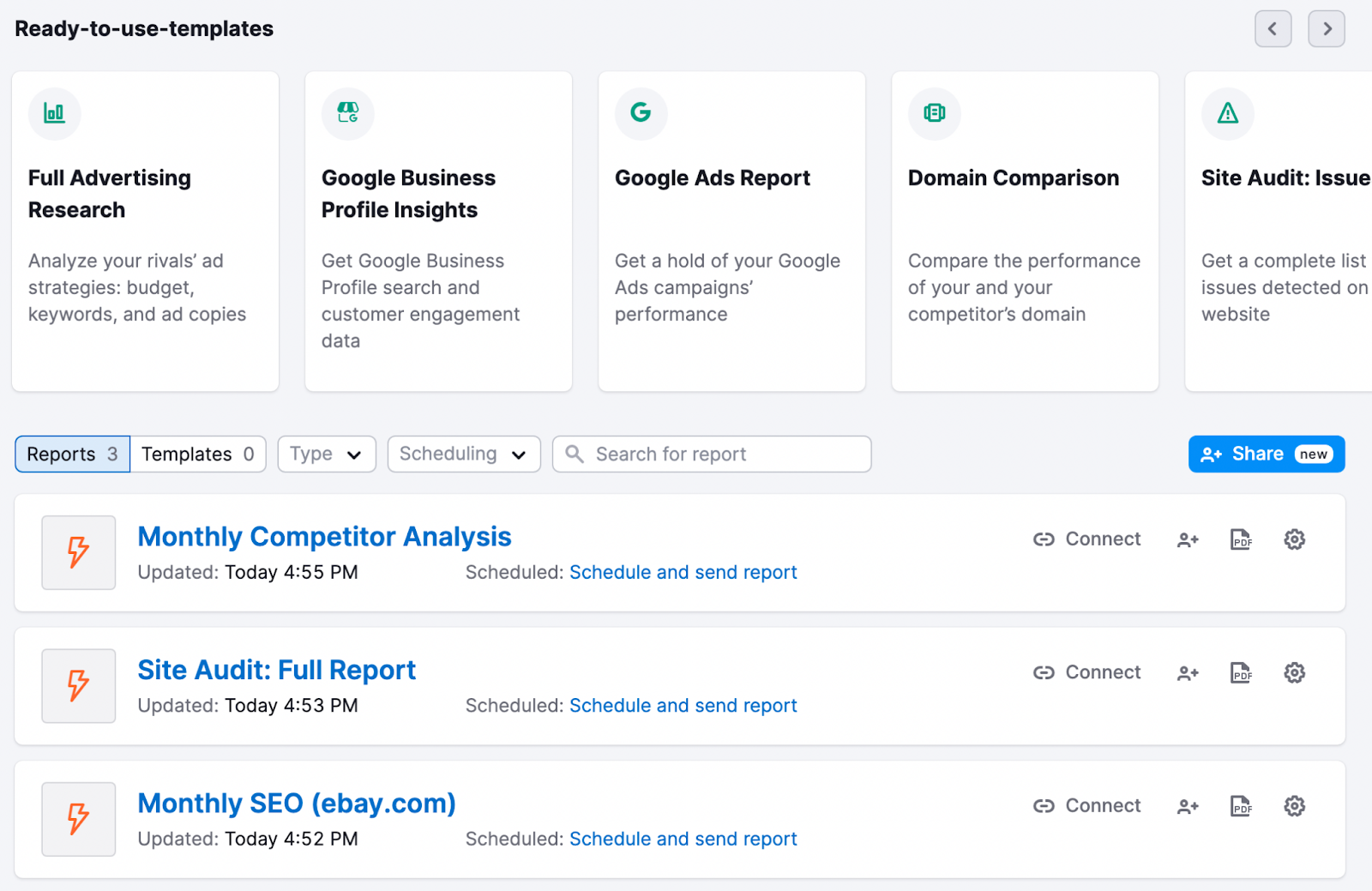Click the Google Ads Report template icon
This screenshot has width=1372, height=891.
641,113
